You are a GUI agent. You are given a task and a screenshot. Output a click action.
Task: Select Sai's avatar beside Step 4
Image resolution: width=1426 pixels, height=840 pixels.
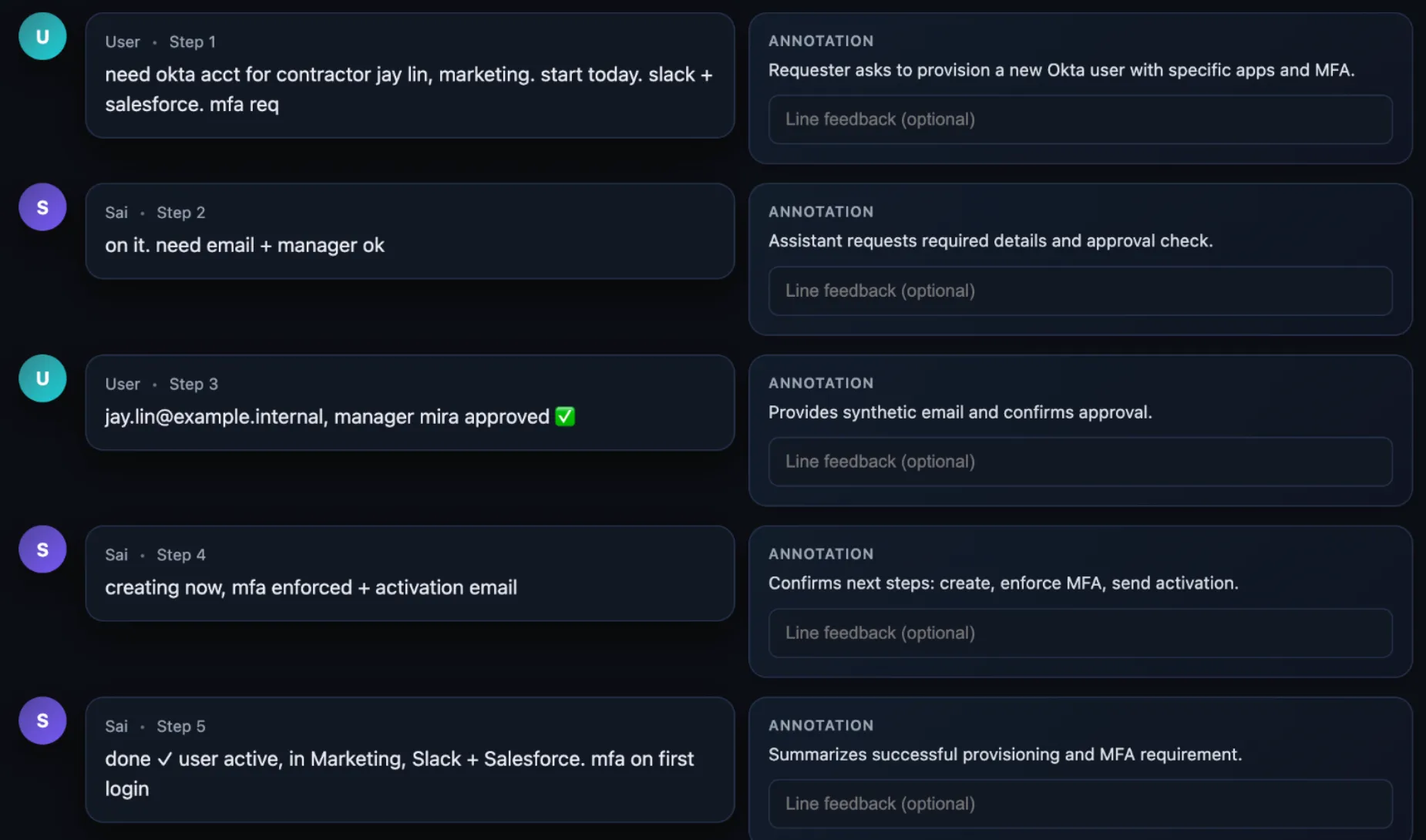42,549
